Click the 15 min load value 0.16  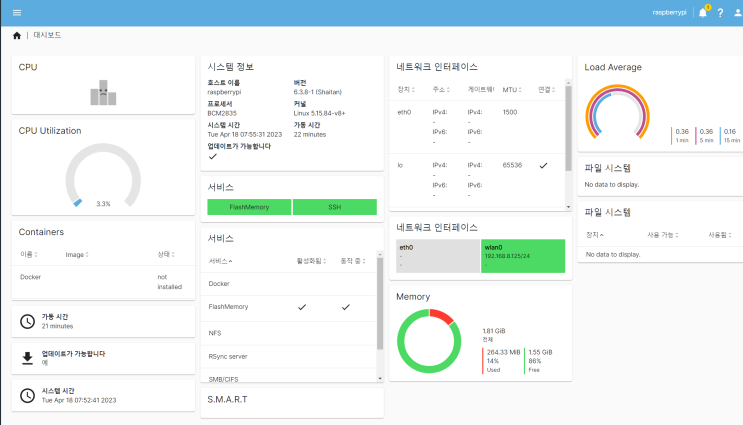coord(730,131)
